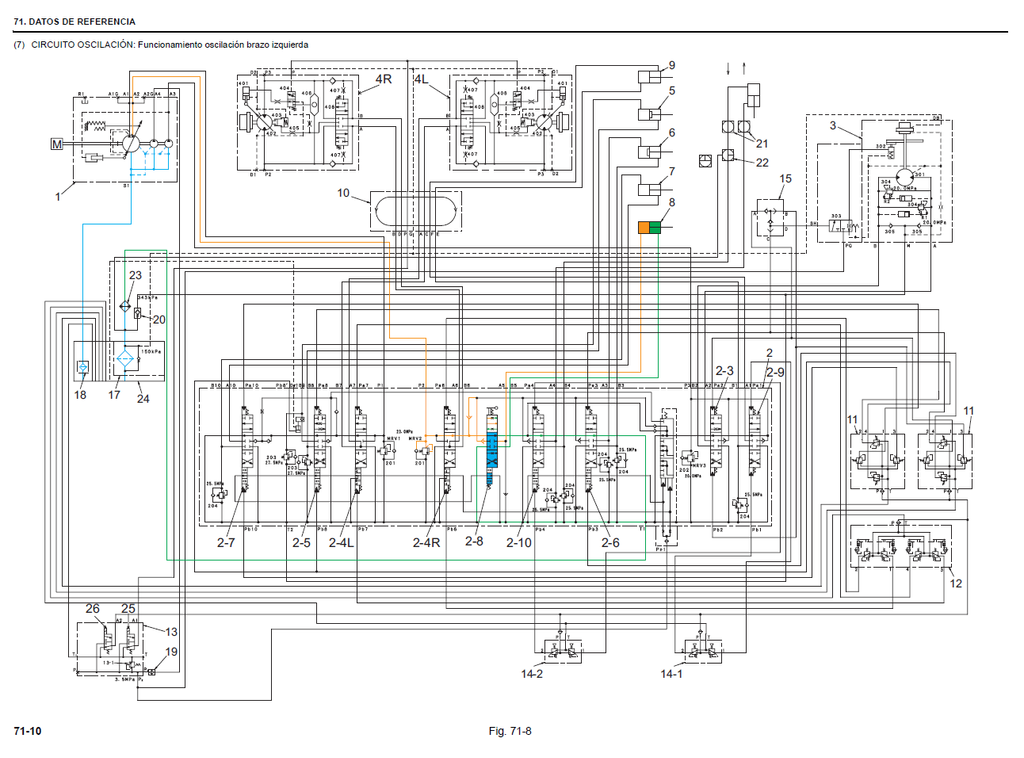Click the green half of component 8
1024x758 pixels.
click(655, 227)
